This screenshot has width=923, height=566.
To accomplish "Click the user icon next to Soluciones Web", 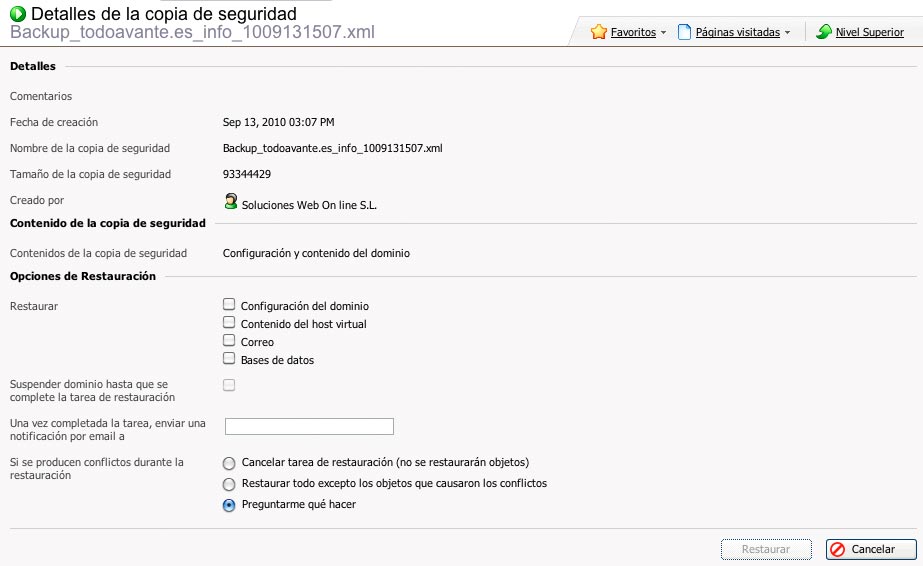I will [x=231, y=201].
